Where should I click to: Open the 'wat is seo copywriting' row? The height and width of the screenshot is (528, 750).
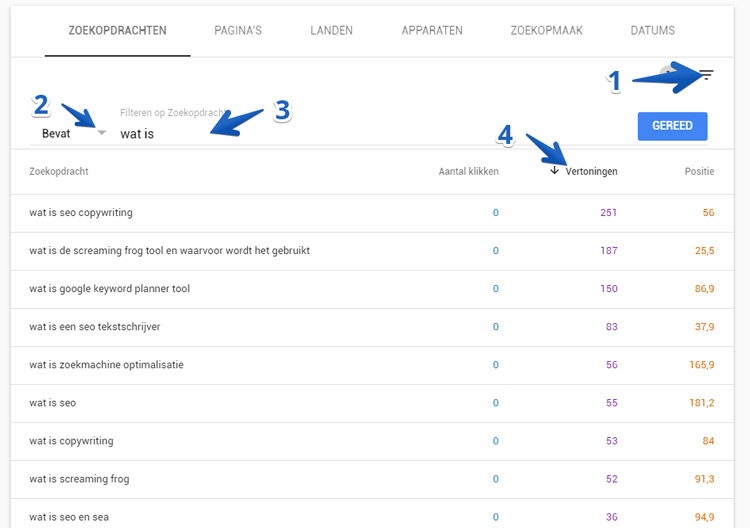coord(372,213)
